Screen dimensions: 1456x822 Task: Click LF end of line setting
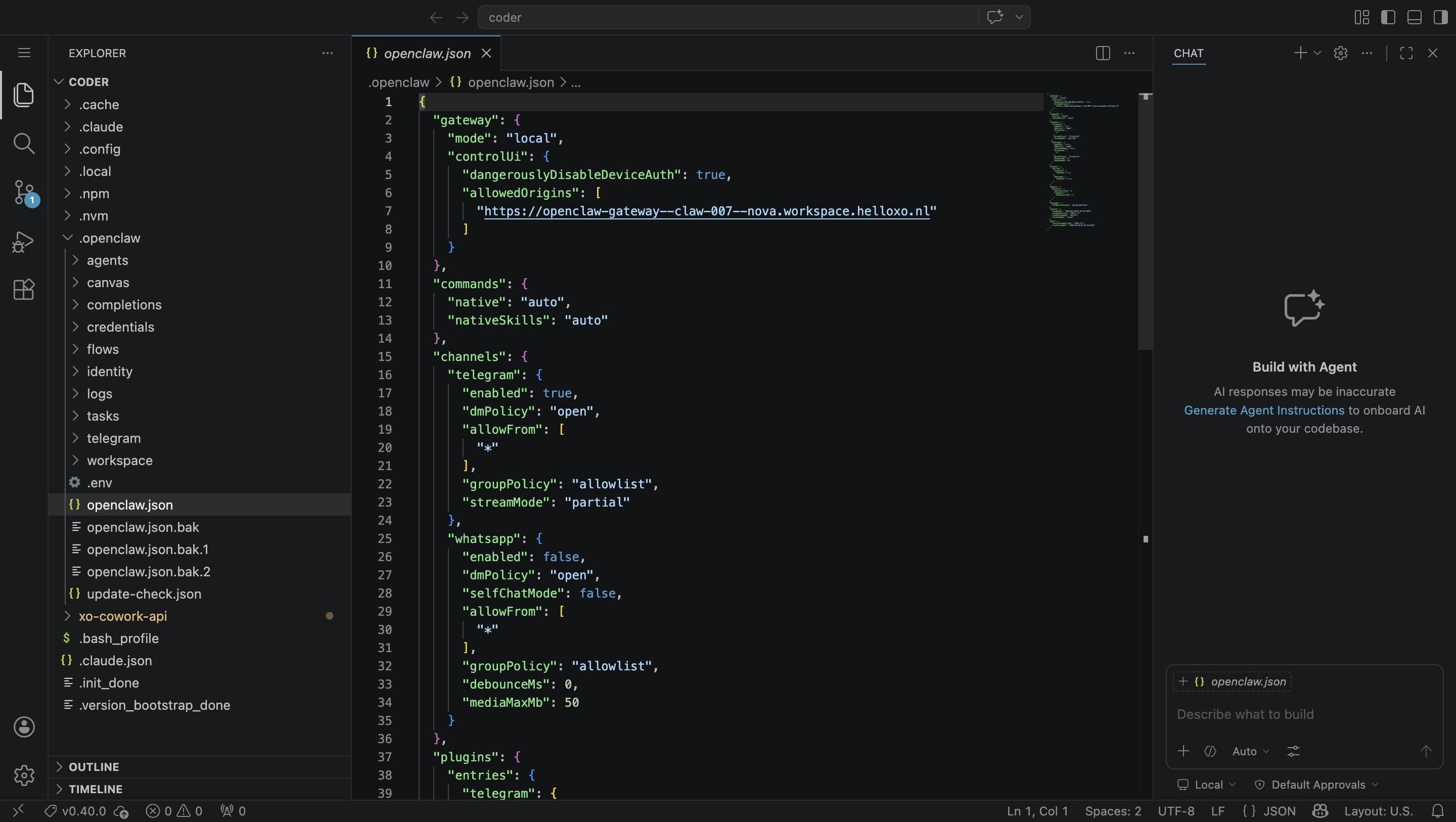click(1217, 811)
